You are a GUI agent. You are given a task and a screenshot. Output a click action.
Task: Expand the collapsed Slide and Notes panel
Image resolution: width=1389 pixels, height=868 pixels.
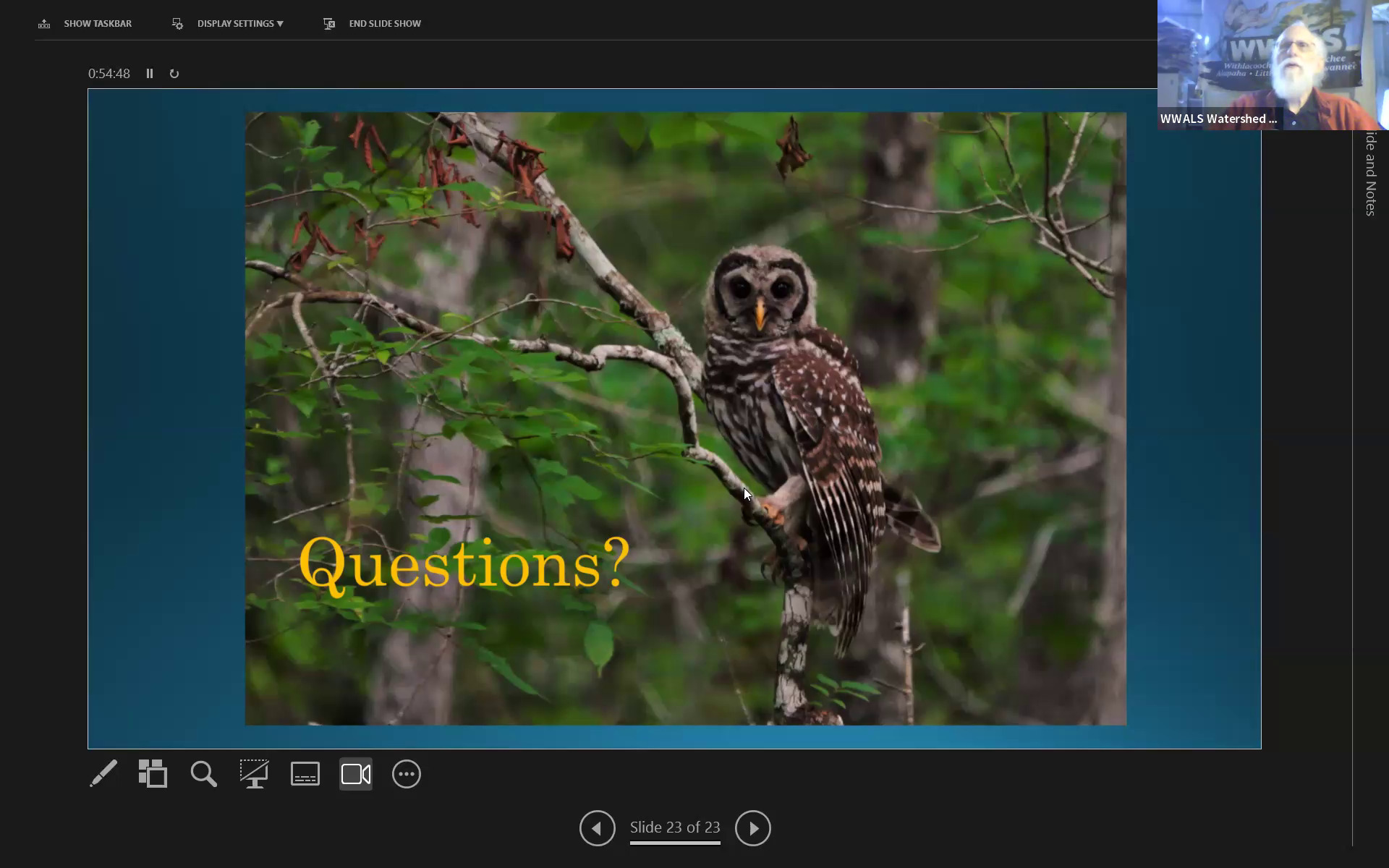[1371, 174]
